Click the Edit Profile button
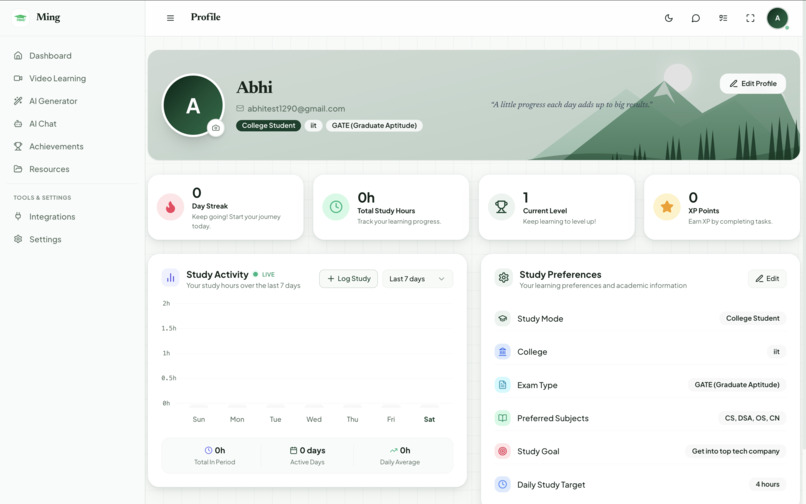The image size is (806, 504). click(x=753, y=83)
